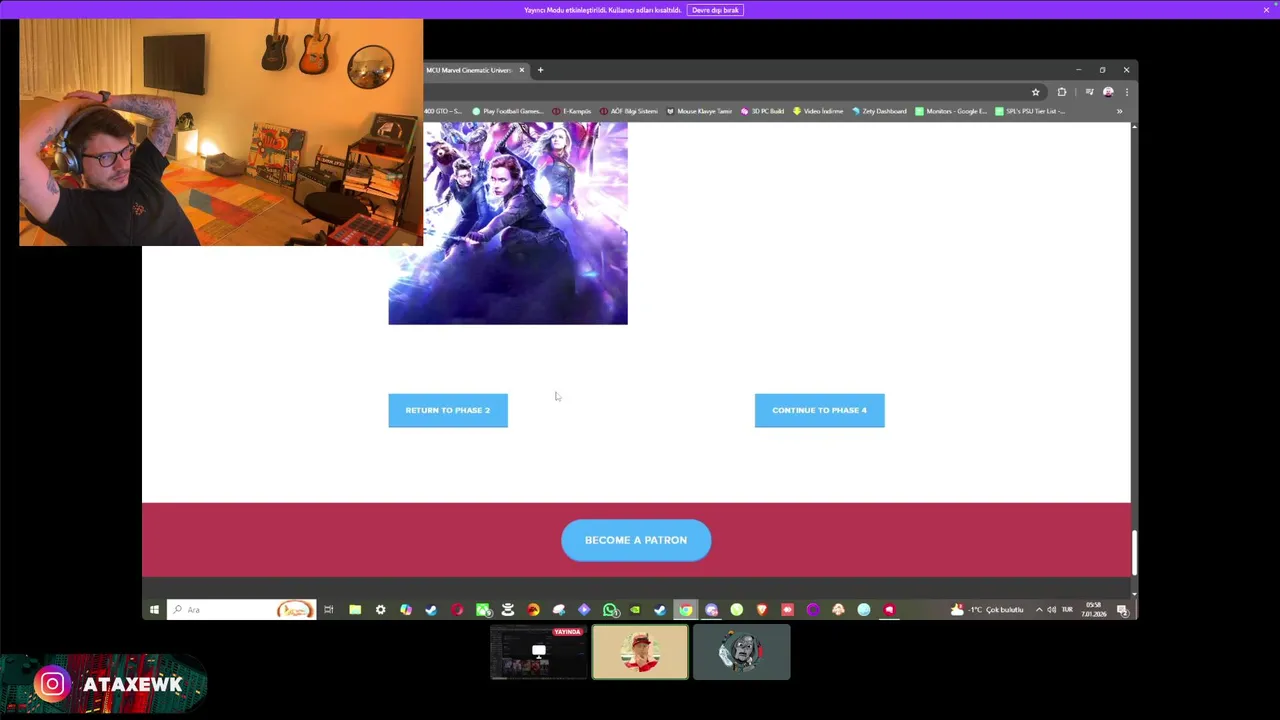This screenshot has height=720, width=1280.
Task: Open the NVIDIA app on the taskbar
Action: (635, 610)
